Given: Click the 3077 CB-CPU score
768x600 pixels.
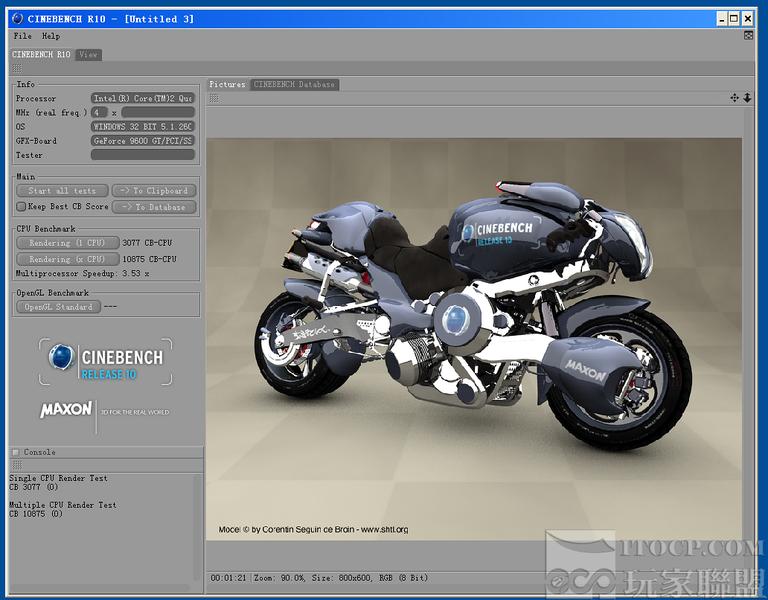Looking at the screenshot, I should [147, 243].
